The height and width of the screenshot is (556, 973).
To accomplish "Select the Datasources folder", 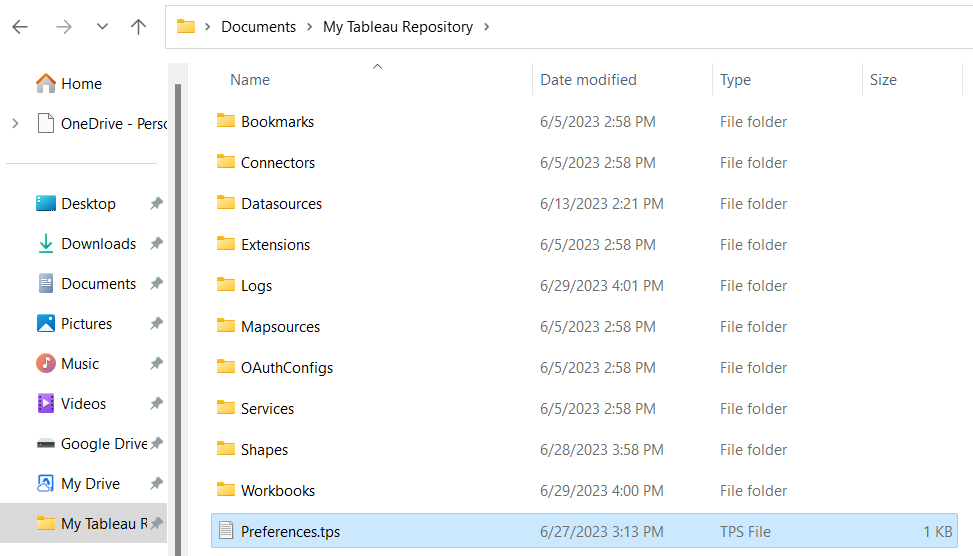I will [x=584, y=204].
